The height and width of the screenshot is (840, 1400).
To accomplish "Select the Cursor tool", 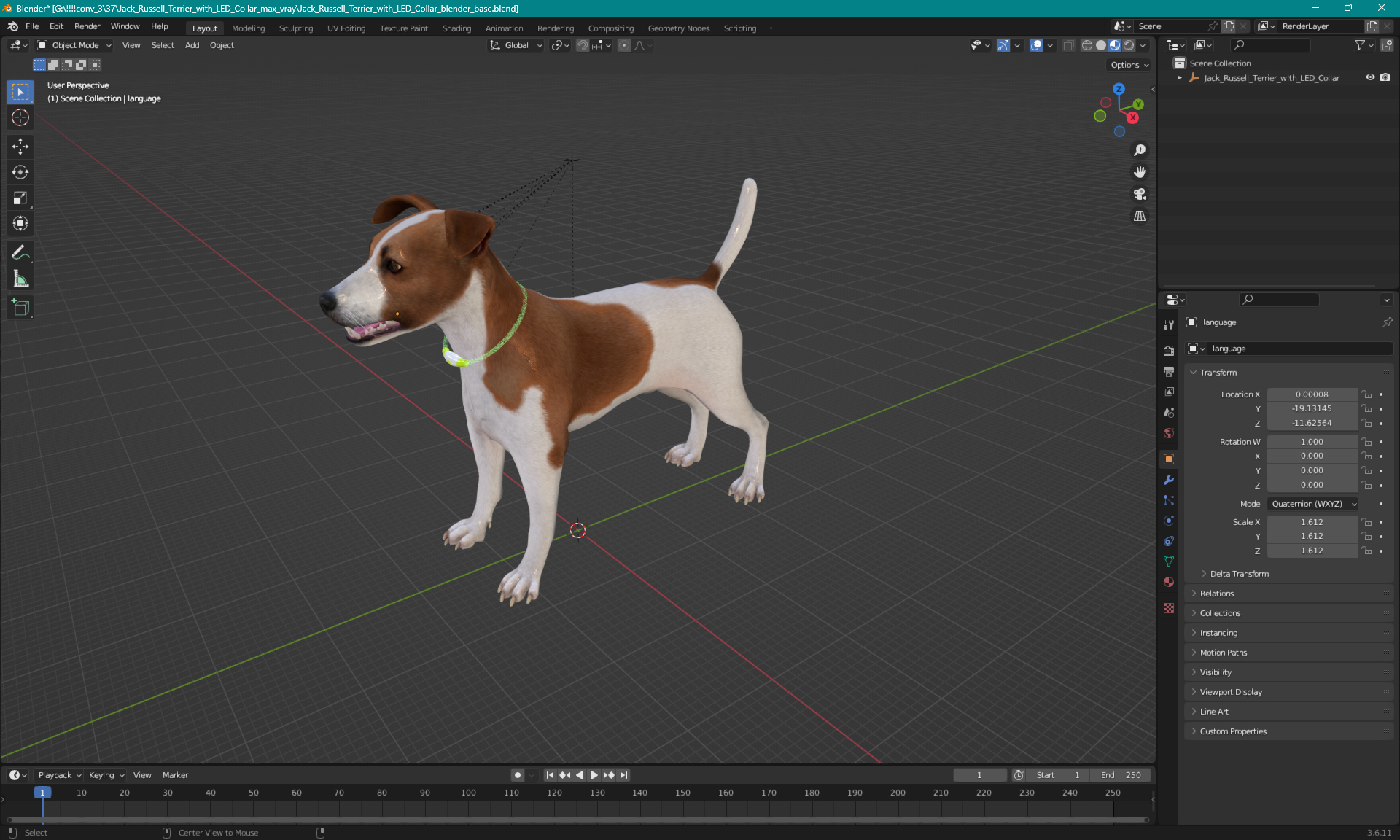I will tap(20, 117).
